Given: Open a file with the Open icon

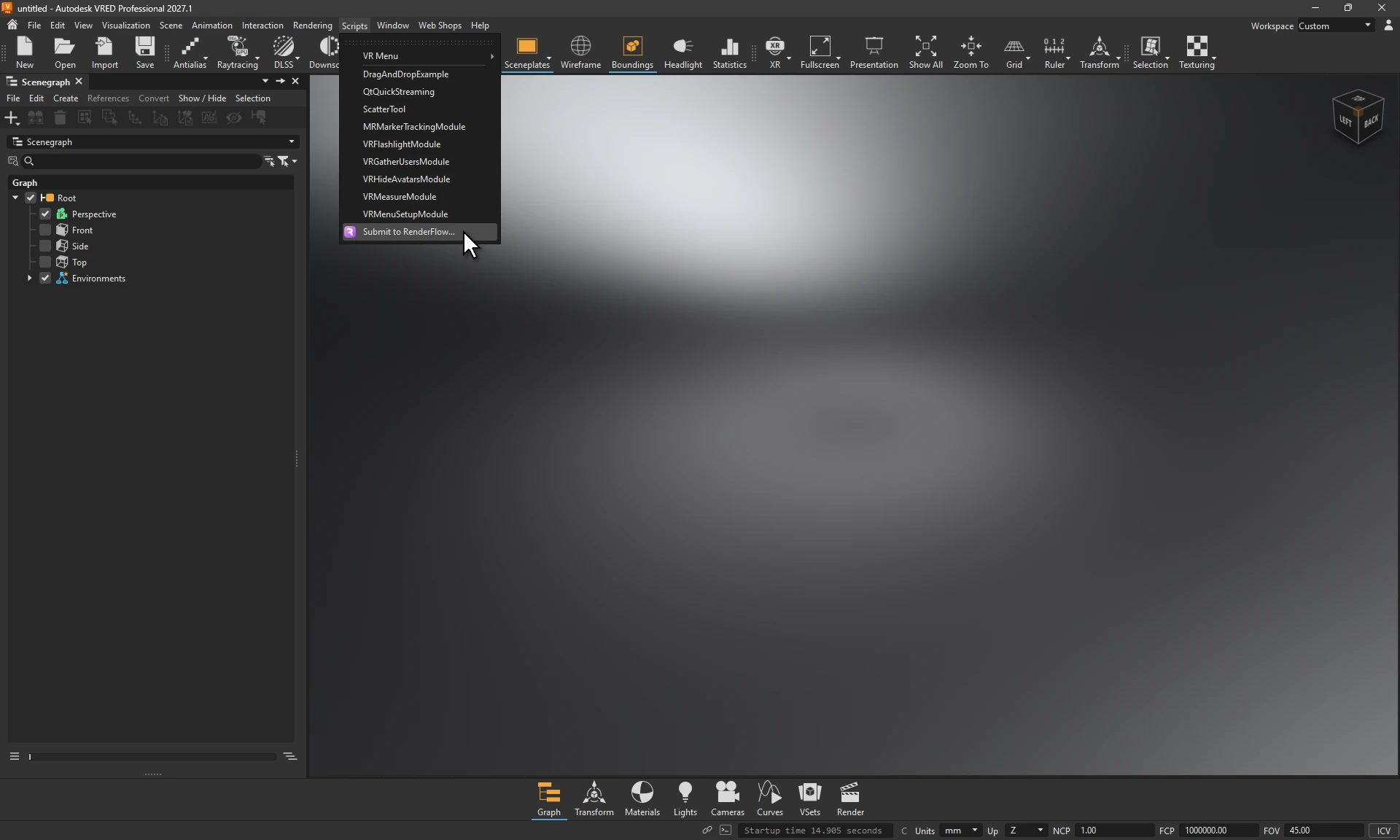Looking at the screenshot, I should (65, 52).
